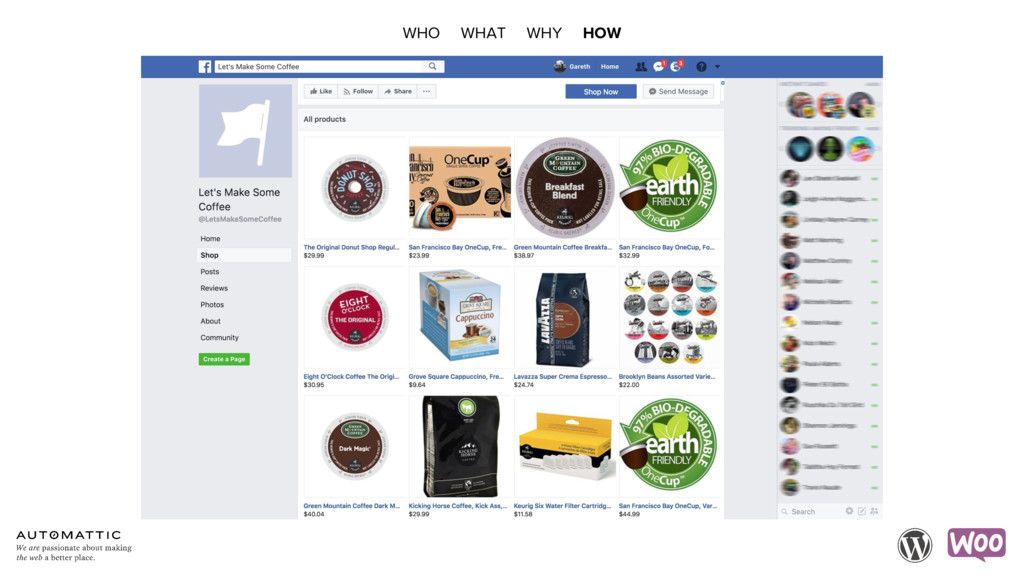Click the help question mark icon
The width and height of the screenshot is (1024, 576).
(701, 67)
